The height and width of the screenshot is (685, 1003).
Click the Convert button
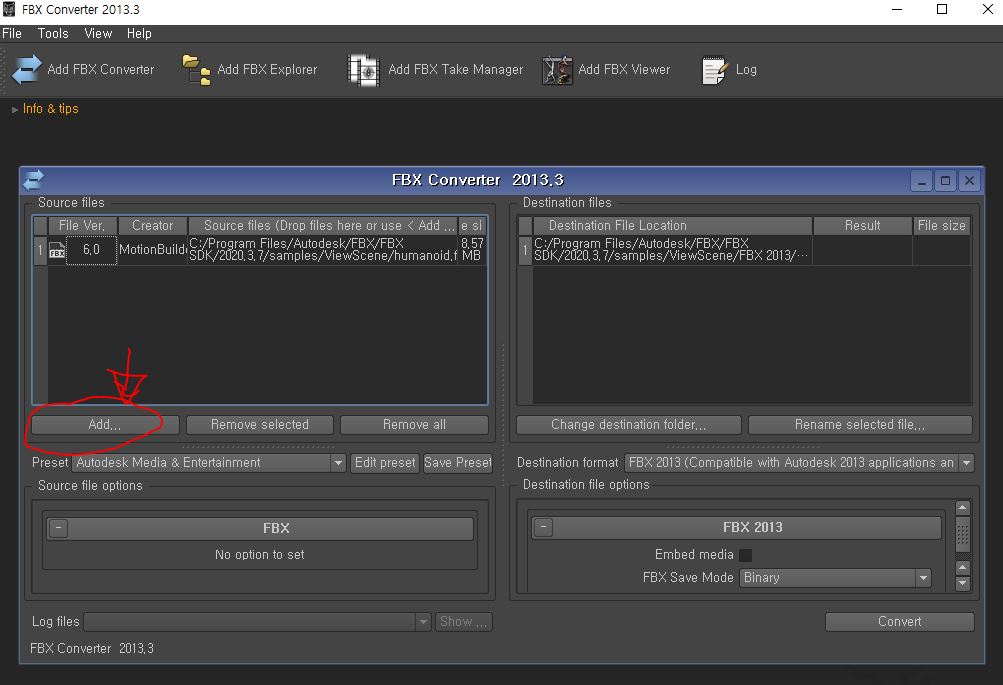pyautogui.click(x=899, y=622)
